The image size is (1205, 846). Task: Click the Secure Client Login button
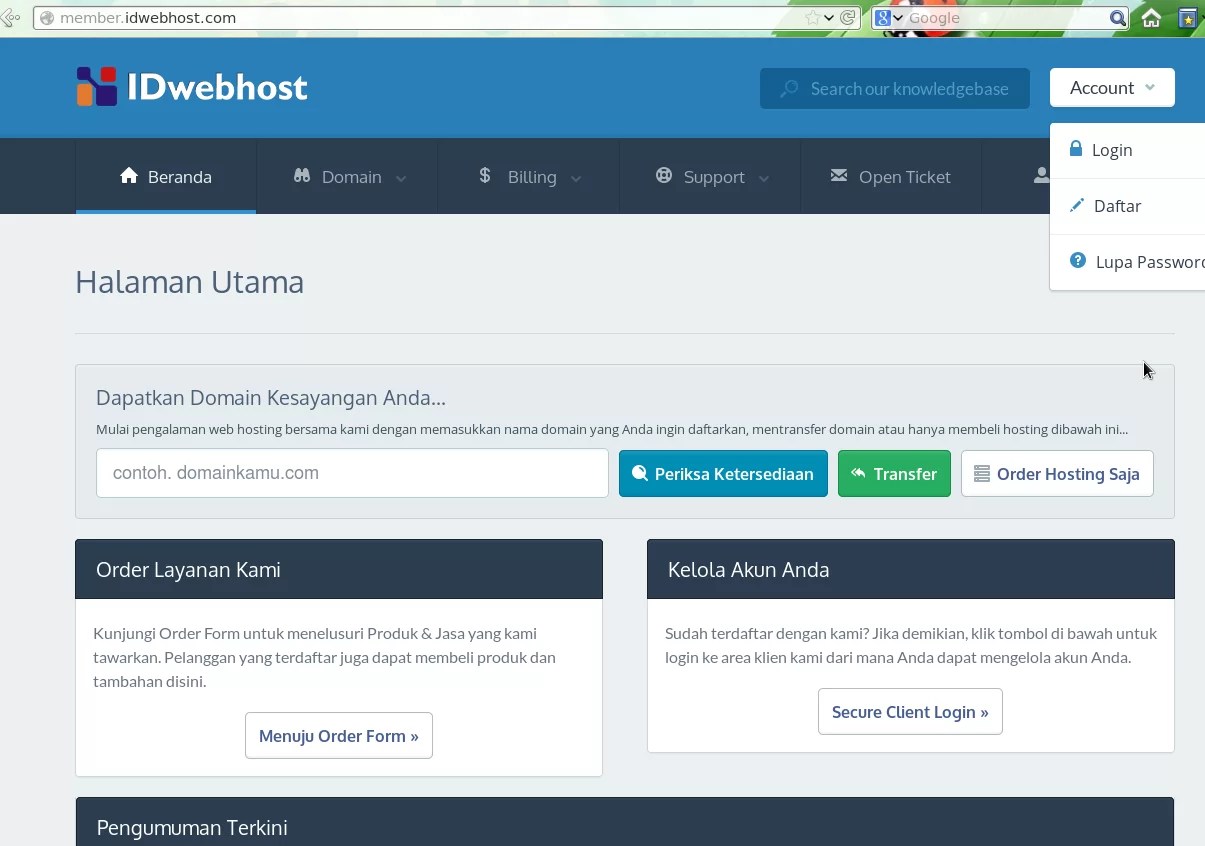point(909,711)
